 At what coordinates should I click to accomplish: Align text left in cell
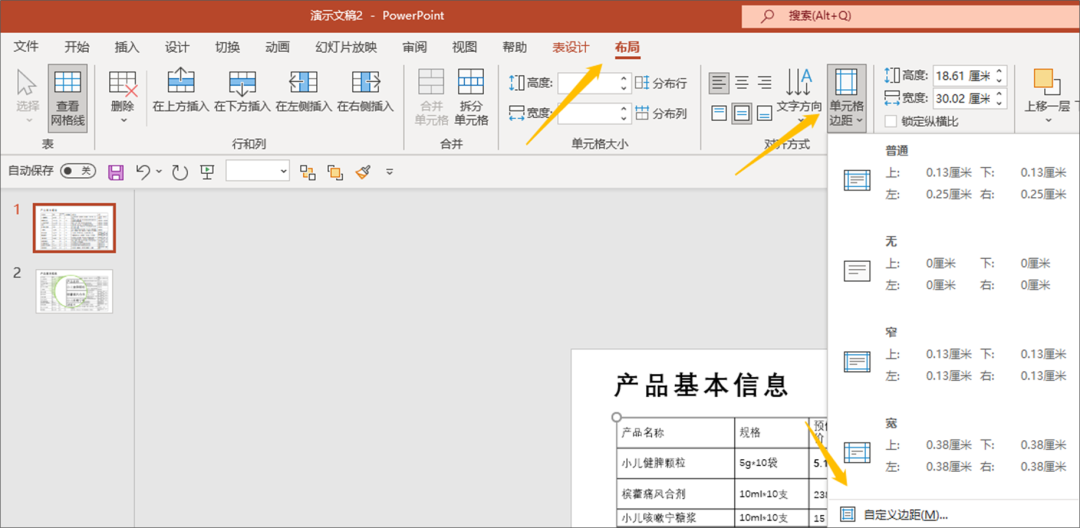(718, 83)
